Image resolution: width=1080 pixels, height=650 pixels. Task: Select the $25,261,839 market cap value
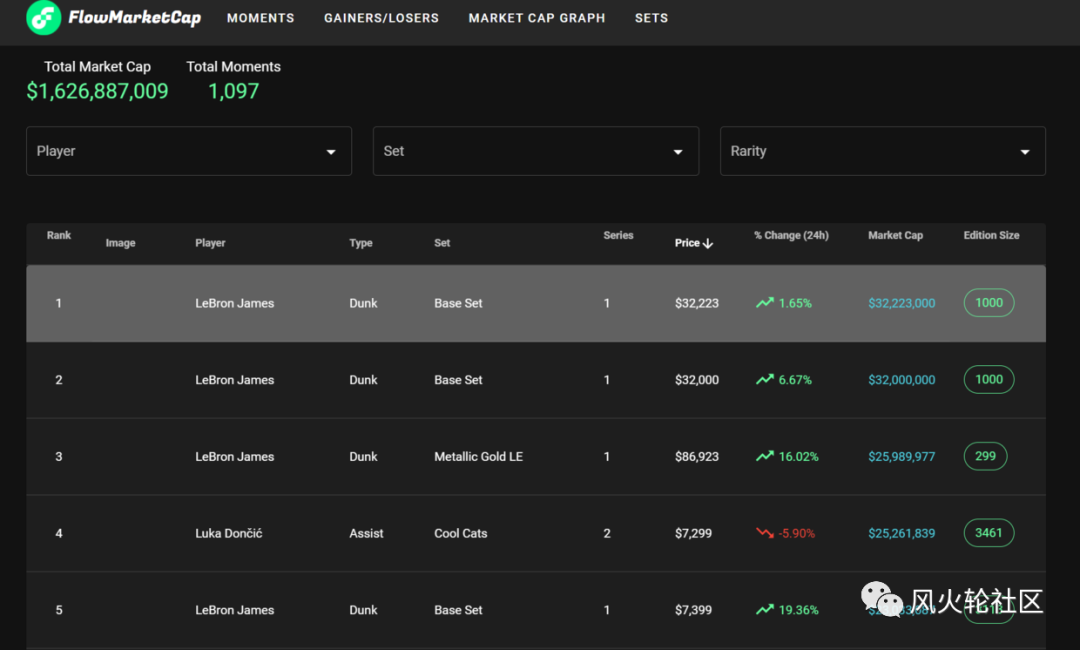pos(902,533)
